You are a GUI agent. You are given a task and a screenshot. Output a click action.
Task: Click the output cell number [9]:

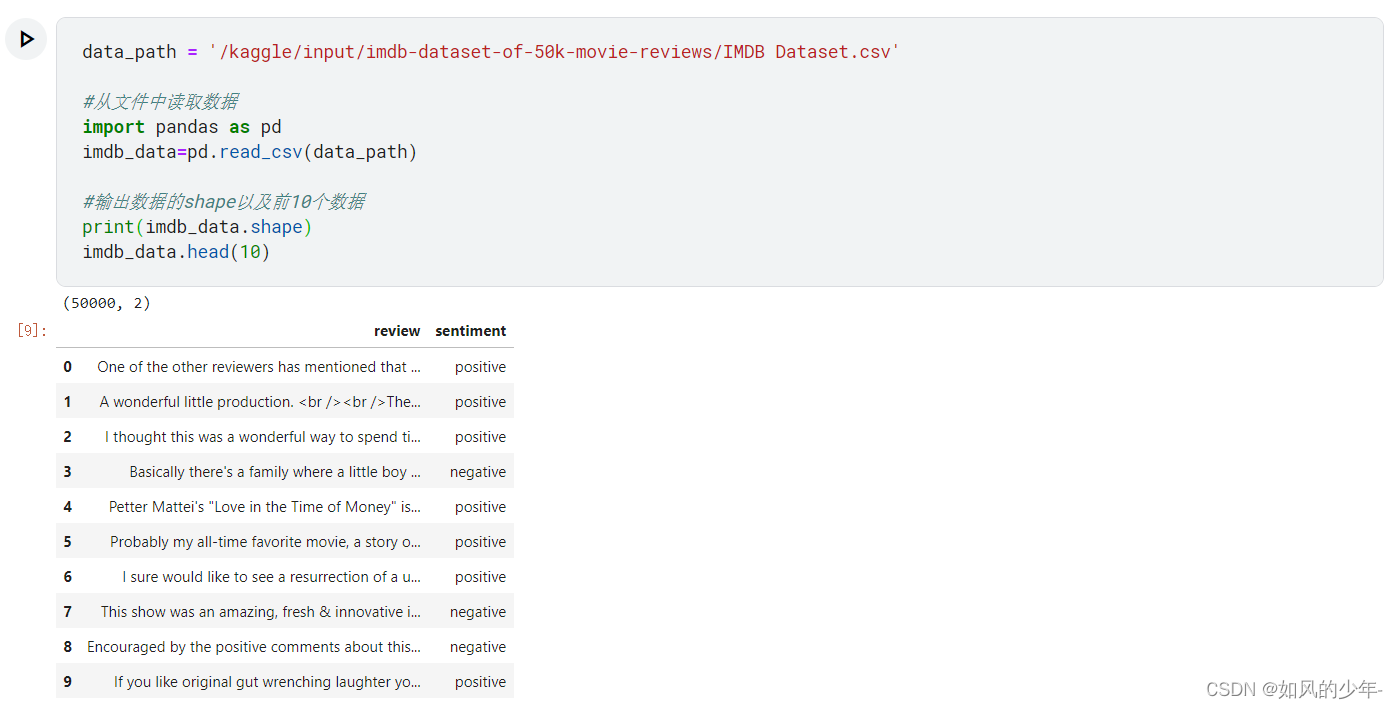[32, 330]
